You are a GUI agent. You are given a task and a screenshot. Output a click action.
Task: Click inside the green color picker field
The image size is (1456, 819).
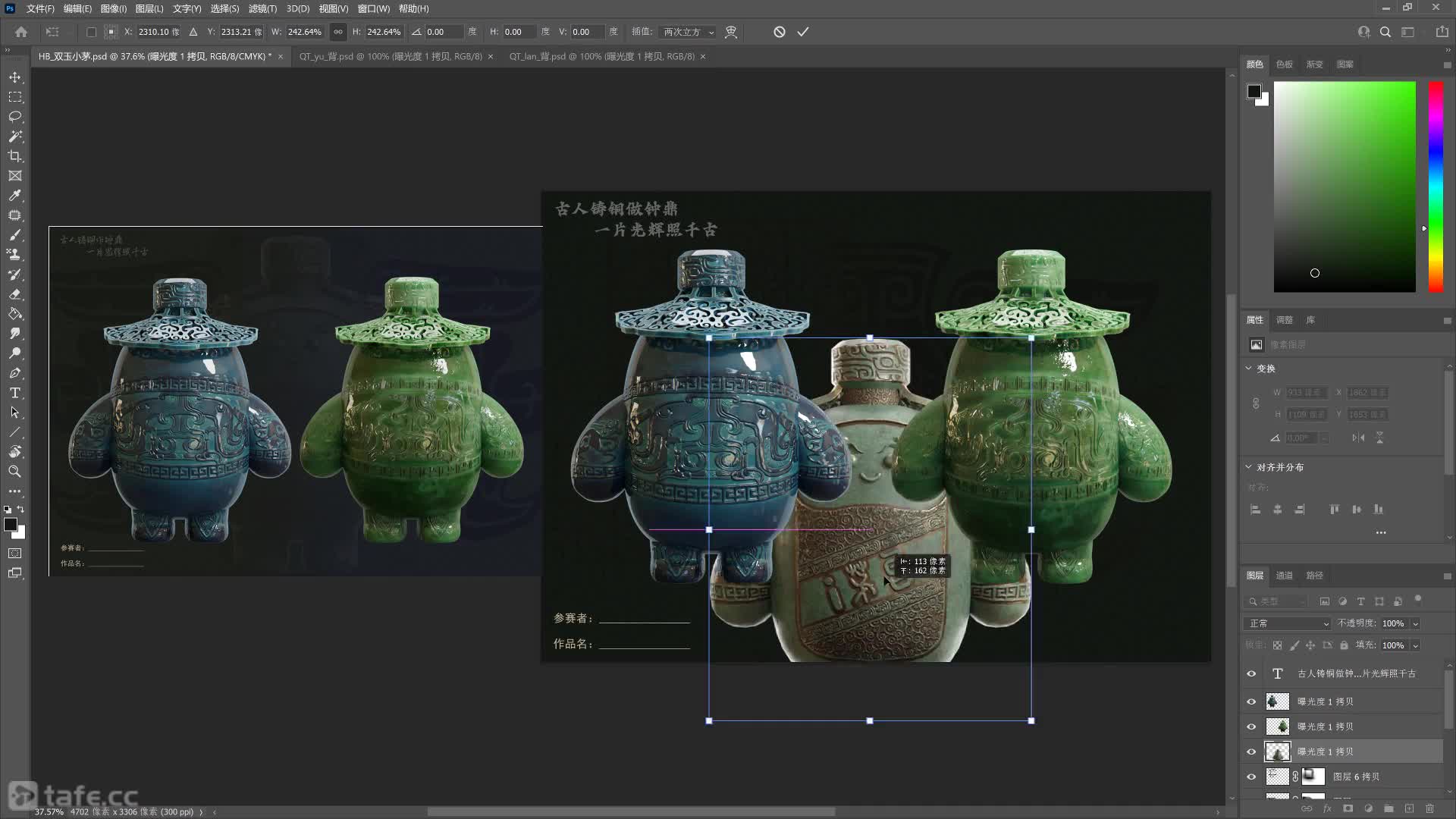coord(1345,187)
